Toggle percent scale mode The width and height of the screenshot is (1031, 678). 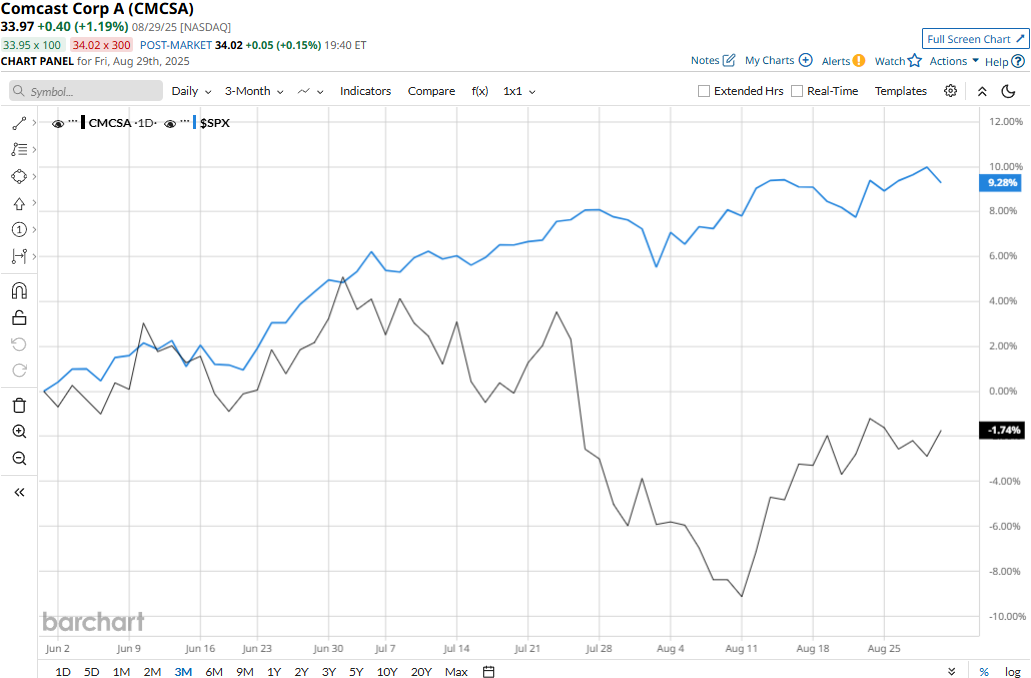click(x=984, y=671)
